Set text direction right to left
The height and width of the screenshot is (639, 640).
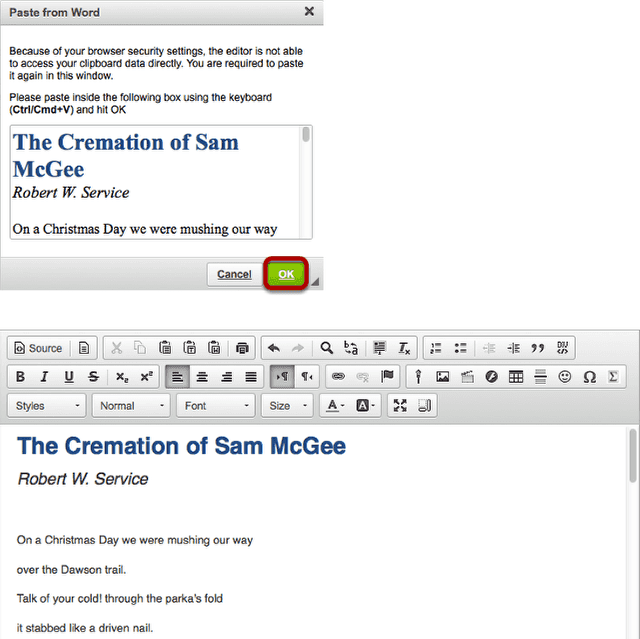[307, 377]
